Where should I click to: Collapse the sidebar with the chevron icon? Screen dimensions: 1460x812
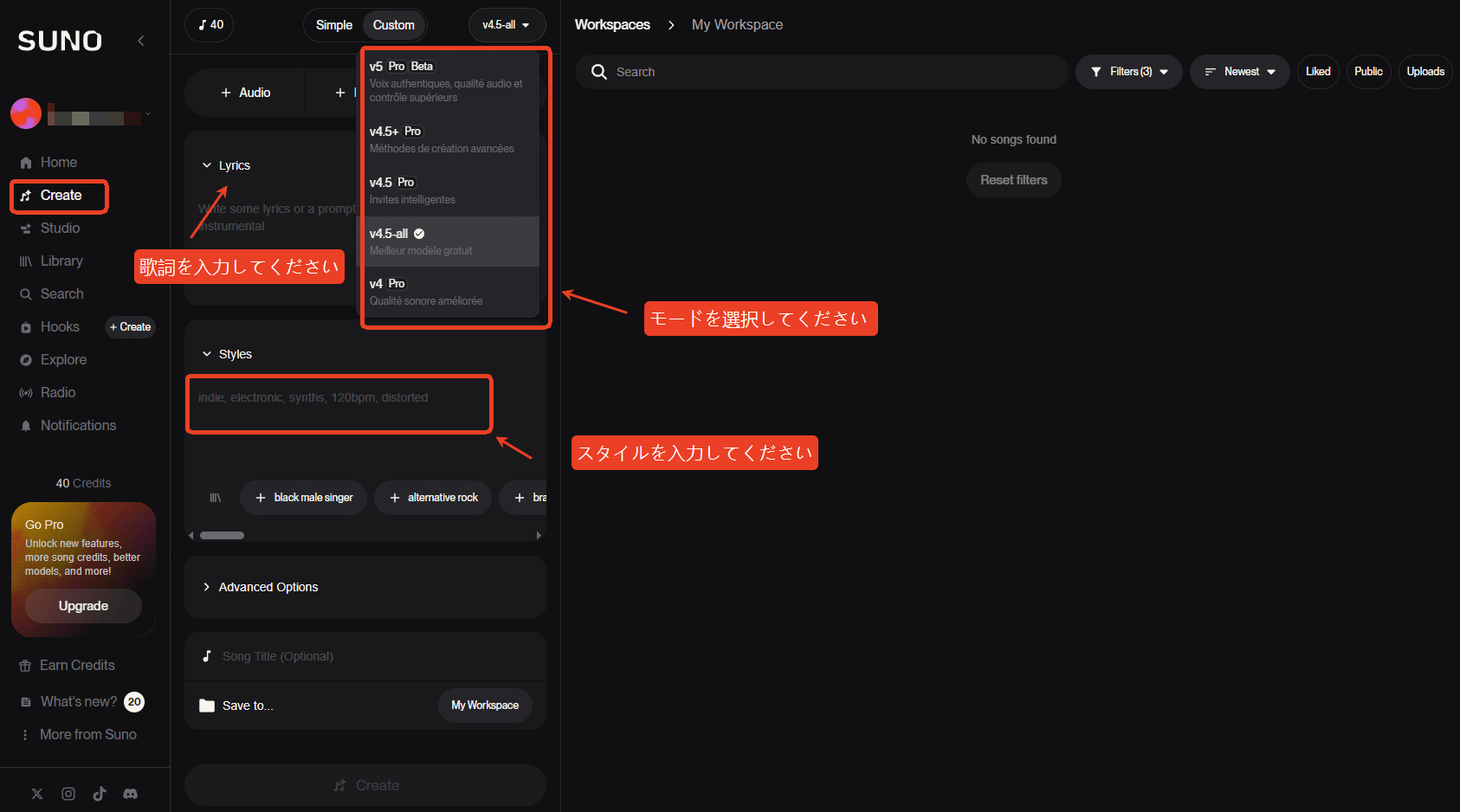click(141, 41)
